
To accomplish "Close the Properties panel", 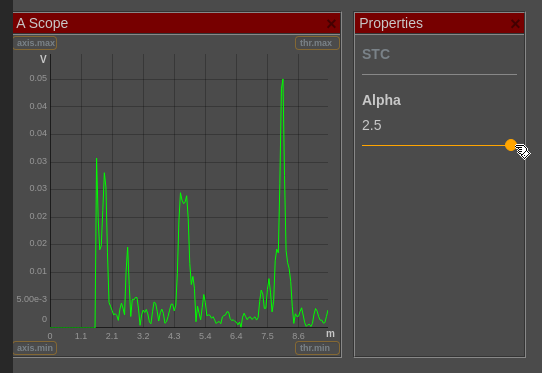I will click(x=515, y=24).
